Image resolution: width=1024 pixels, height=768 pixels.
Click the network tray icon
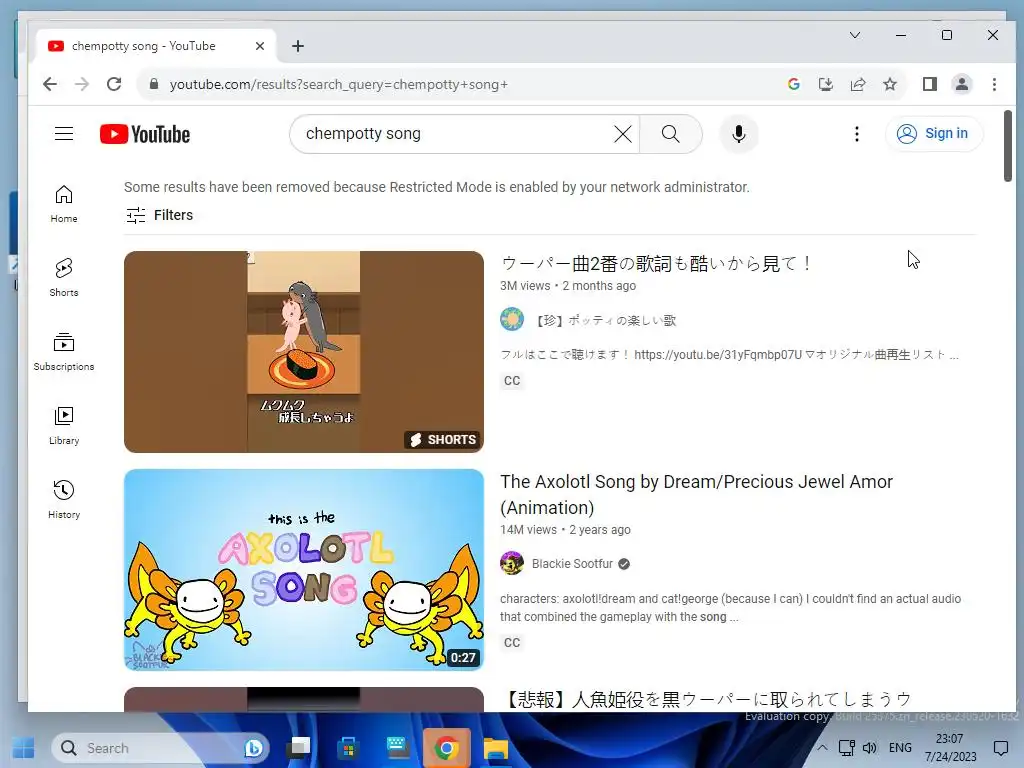click(x=846, y=748)
